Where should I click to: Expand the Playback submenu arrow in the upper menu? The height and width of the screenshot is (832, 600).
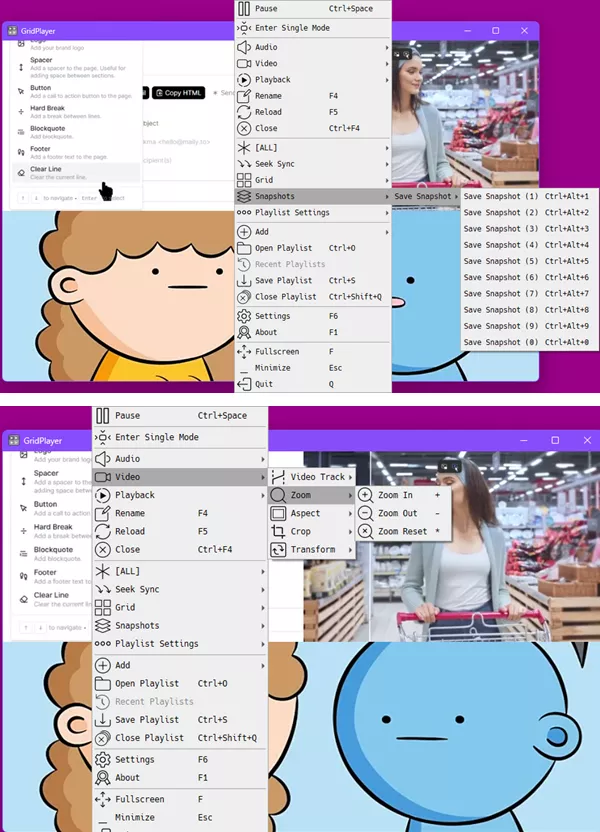point(387,80)
